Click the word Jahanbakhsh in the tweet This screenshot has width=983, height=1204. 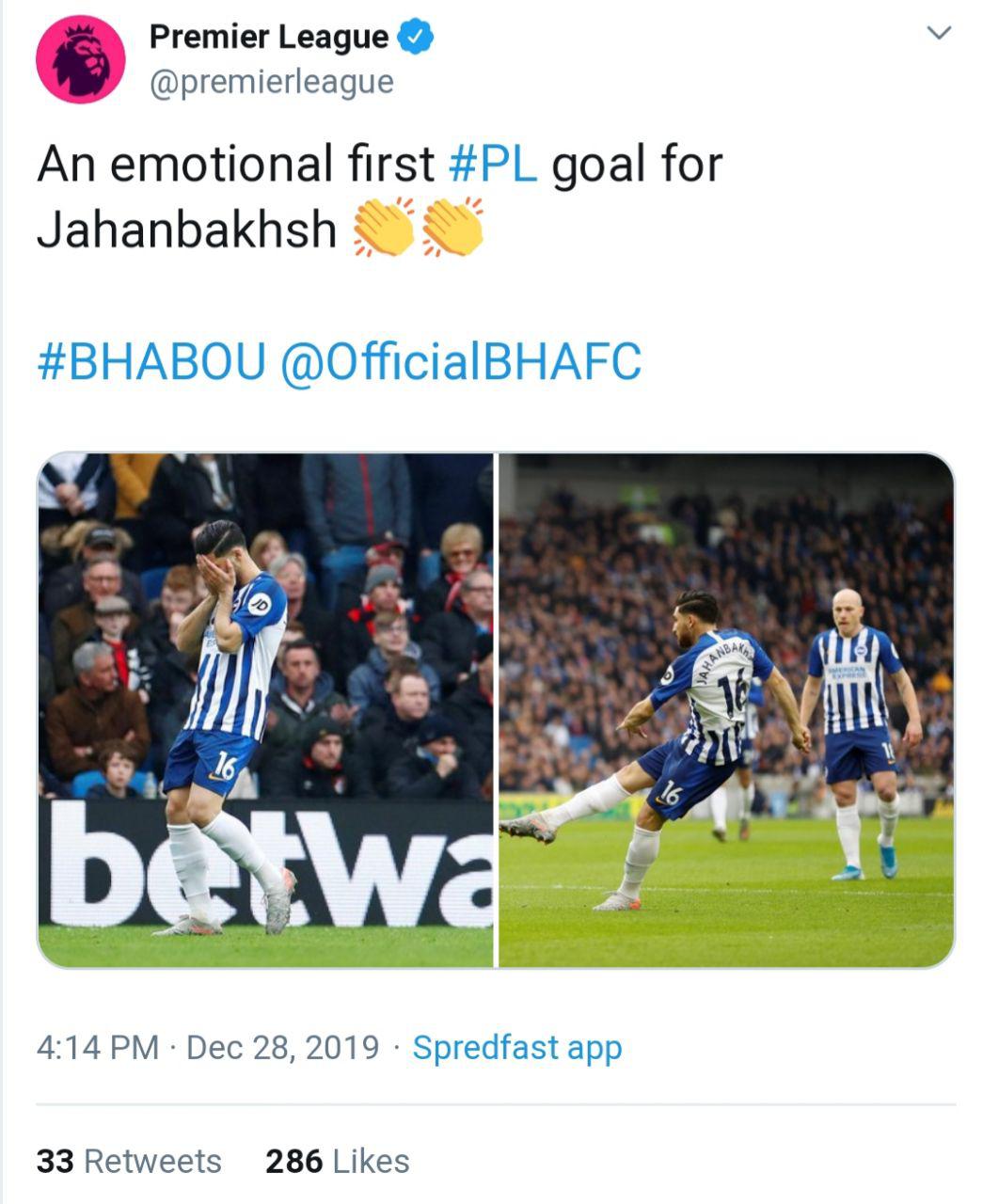(186, 230)
